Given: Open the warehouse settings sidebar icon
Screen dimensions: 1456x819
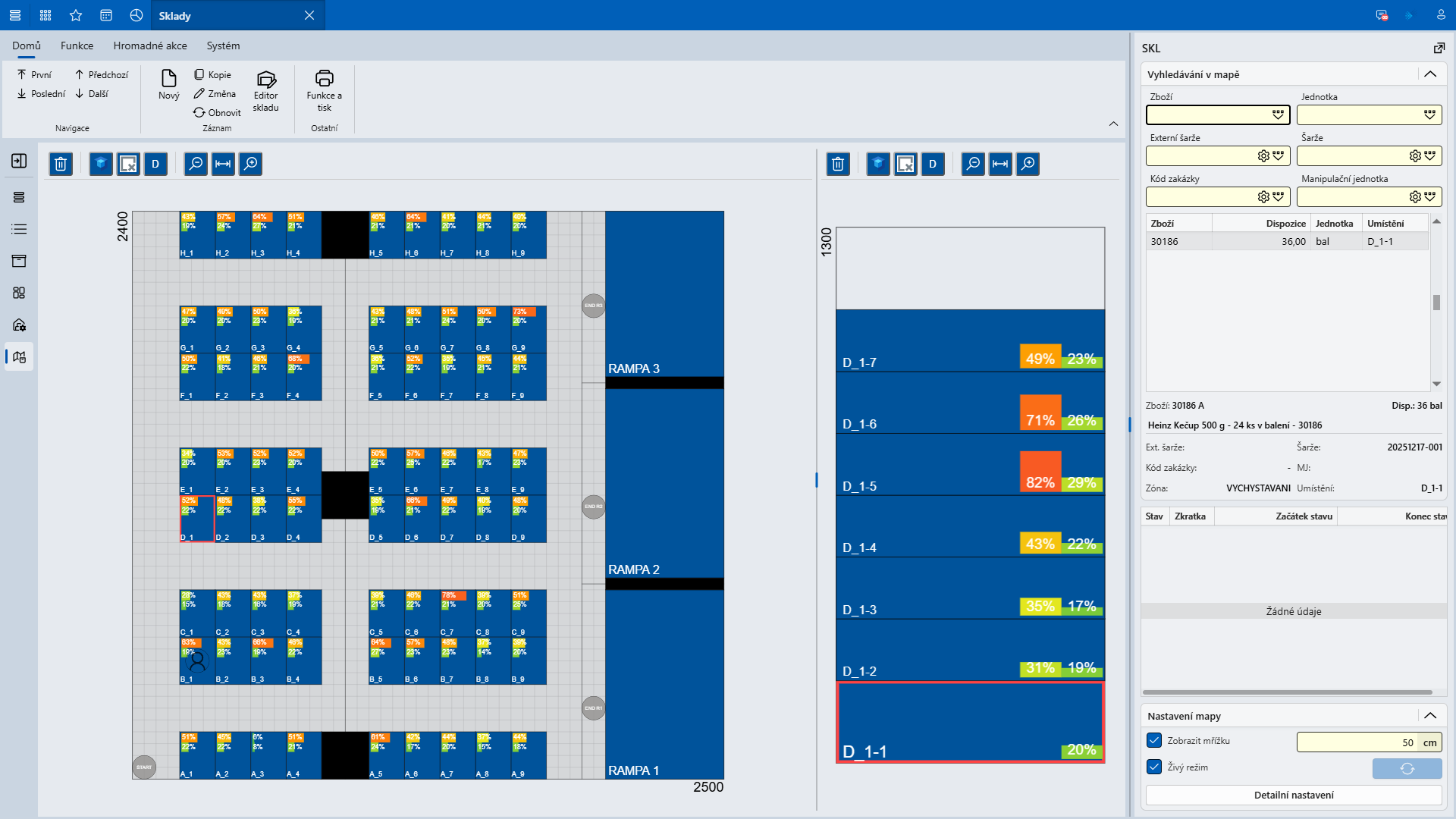Looking at the screenshot, I should pyautogui.click(x=19, y=325).
